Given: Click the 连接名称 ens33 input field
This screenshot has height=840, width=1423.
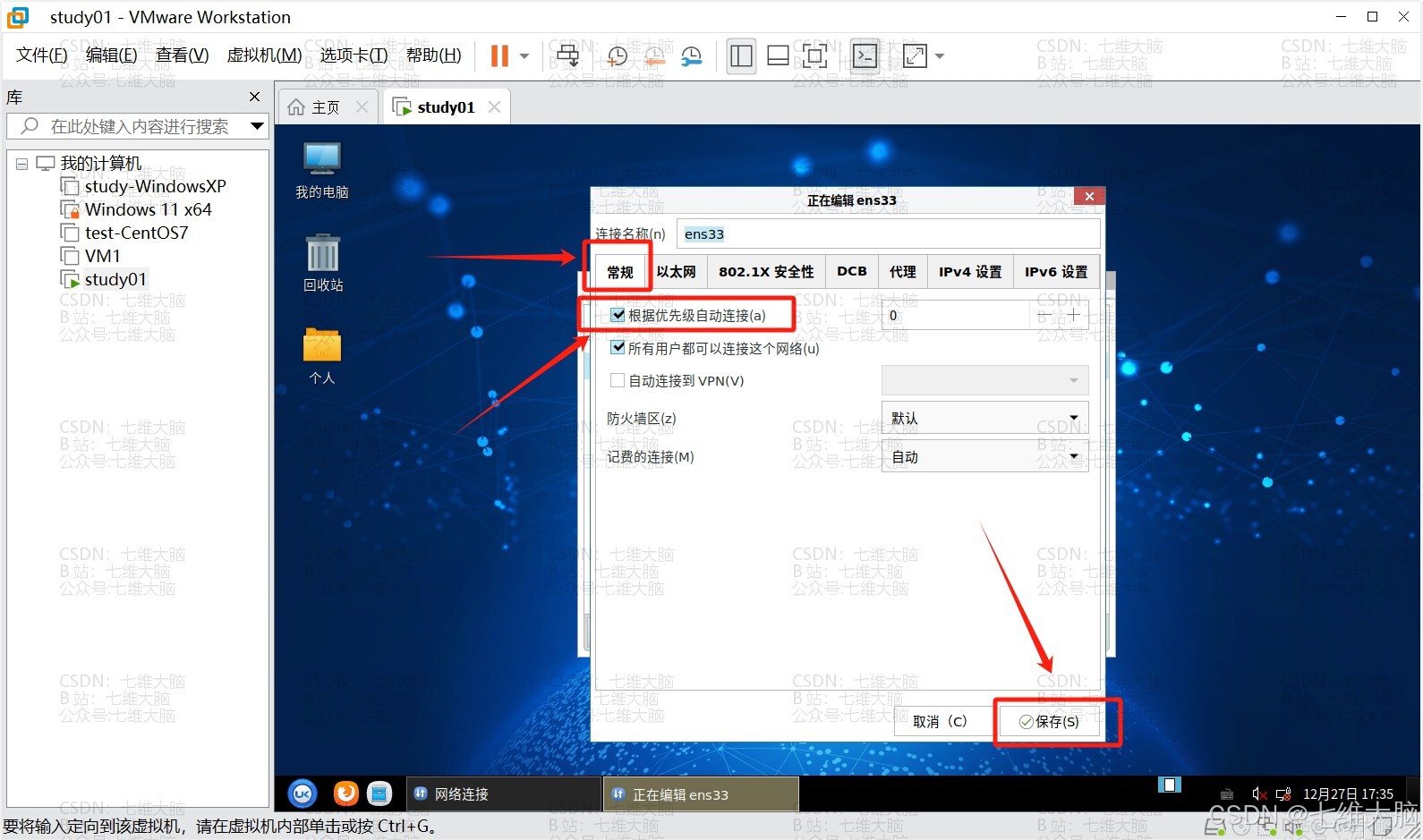Looking at the screenshot, I should pyautogui.click(x=888, y=233).
